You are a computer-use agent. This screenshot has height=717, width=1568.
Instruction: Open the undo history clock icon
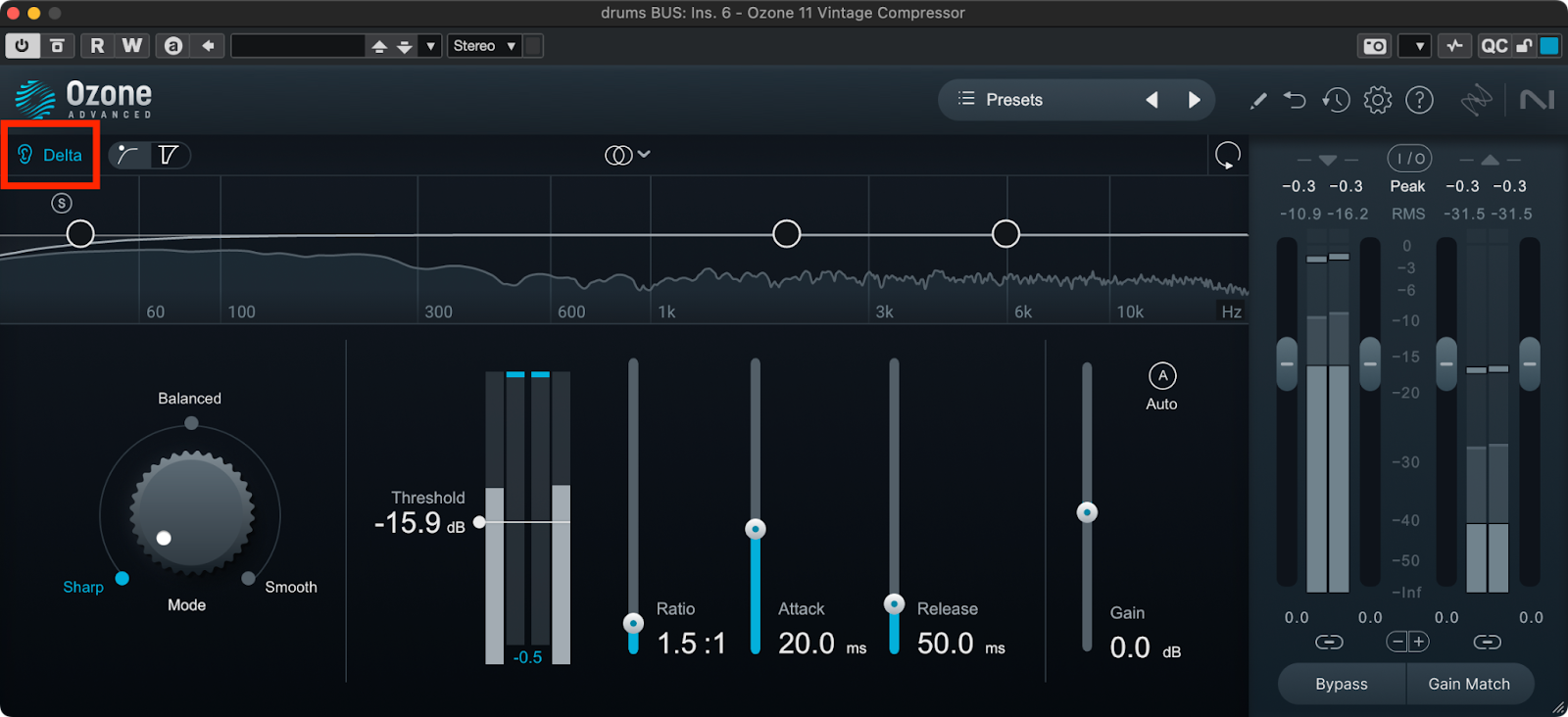(x=1336, y=100)
